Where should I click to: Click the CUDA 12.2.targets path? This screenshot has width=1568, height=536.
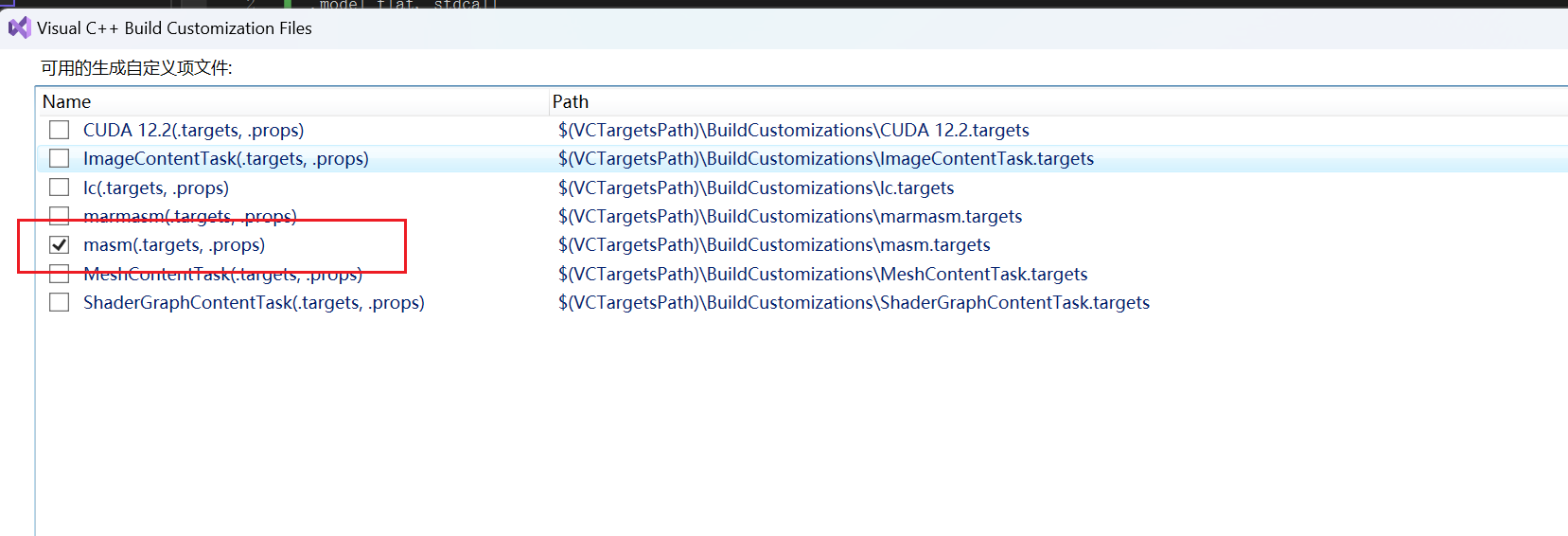pos(793,130)
